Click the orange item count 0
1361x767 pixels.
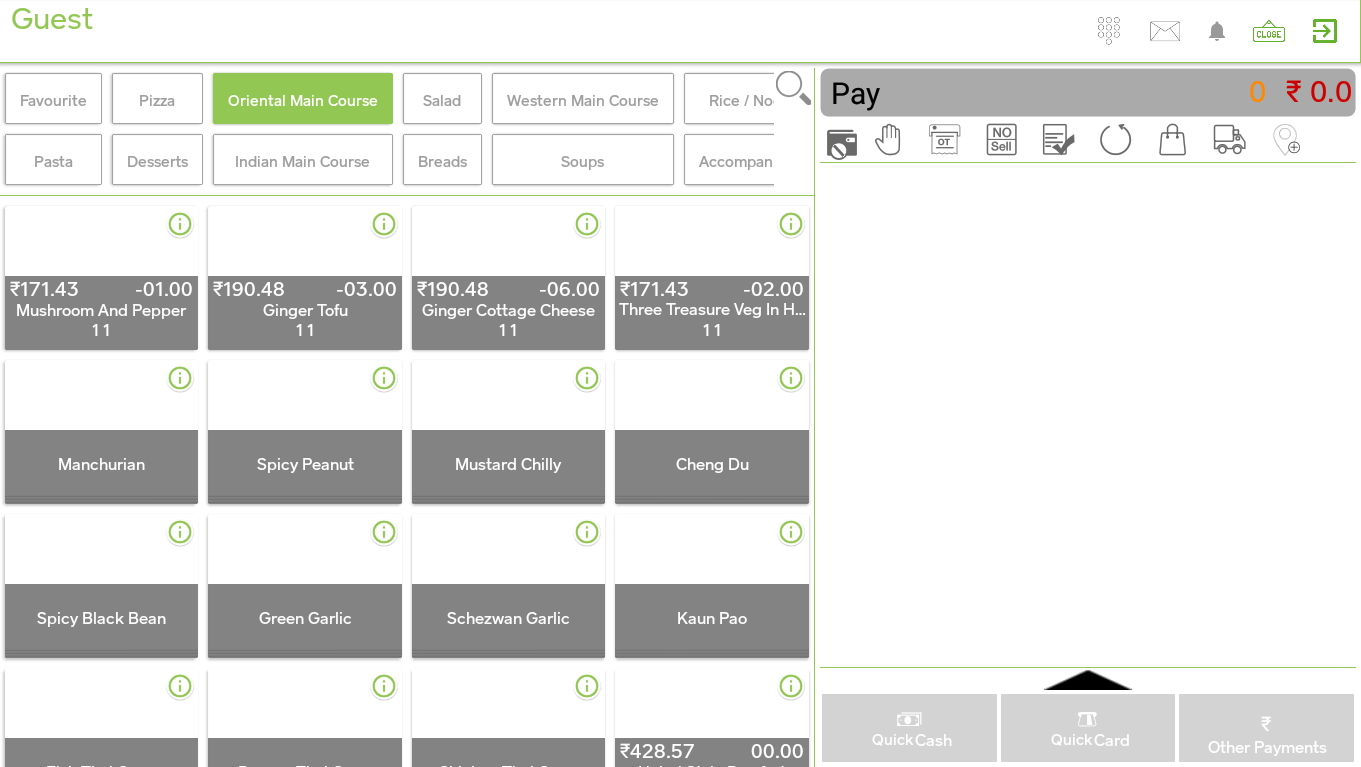[1257, 92]
